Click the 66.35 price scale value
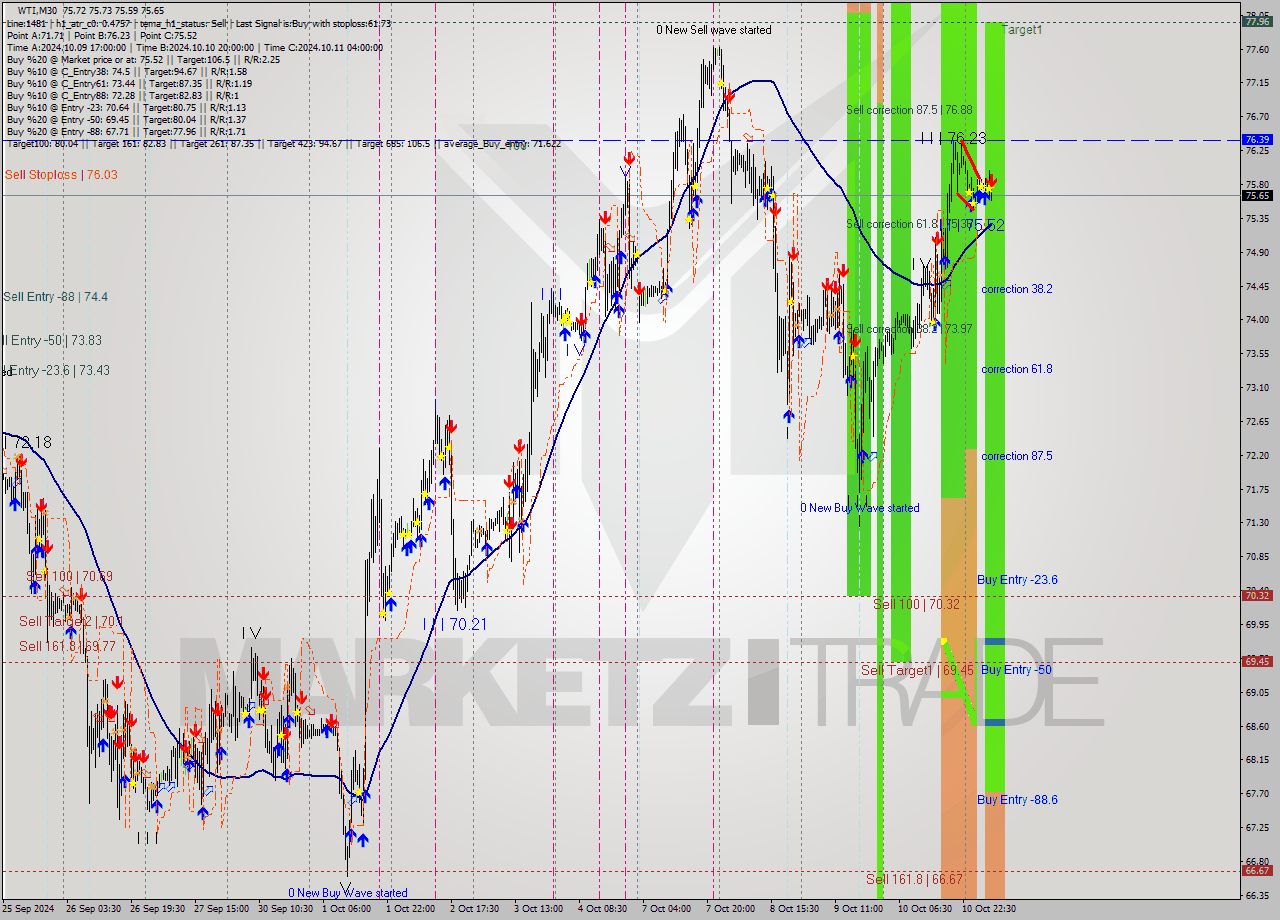 pyautogui.click(x=1257, y=895)
